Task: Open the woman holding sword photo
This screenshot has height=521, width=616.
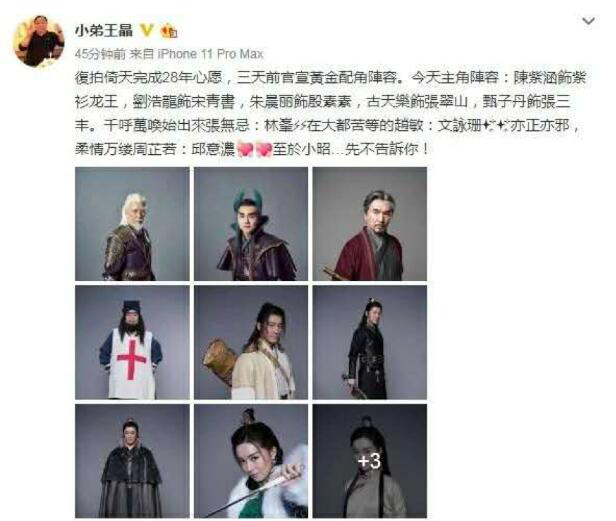Action: point(251,461)
